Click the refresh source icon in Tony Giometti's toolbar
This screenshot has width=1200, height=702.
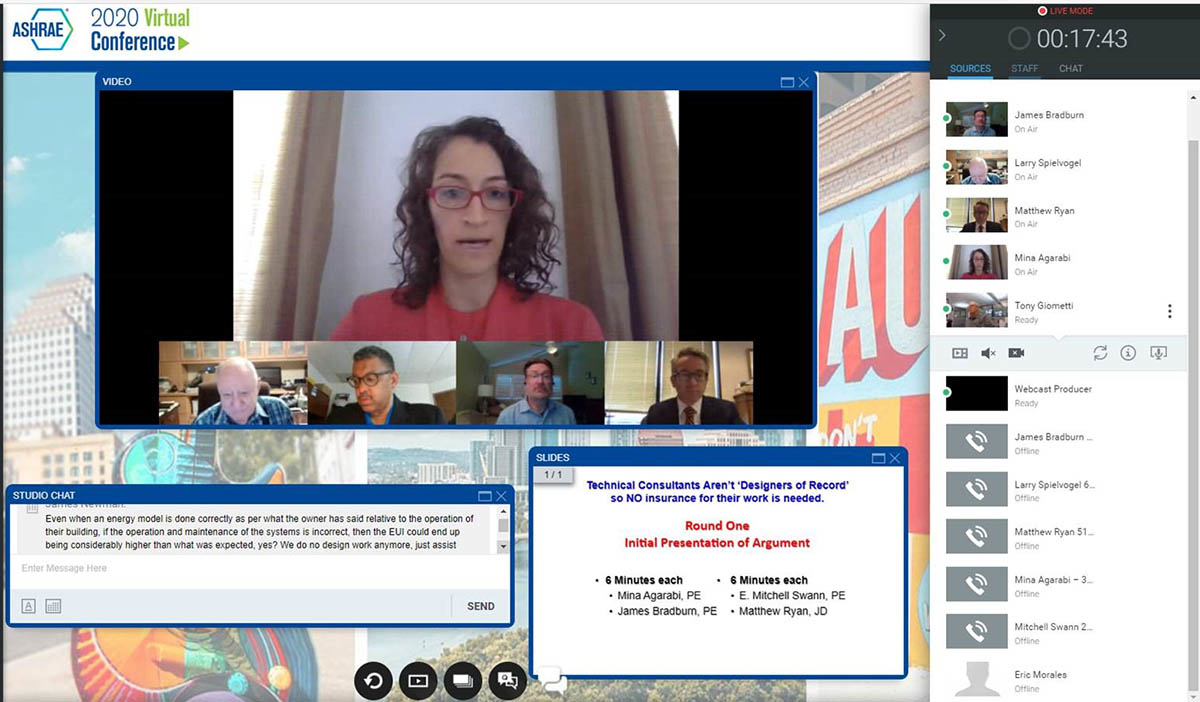[x=1100, y=353]
